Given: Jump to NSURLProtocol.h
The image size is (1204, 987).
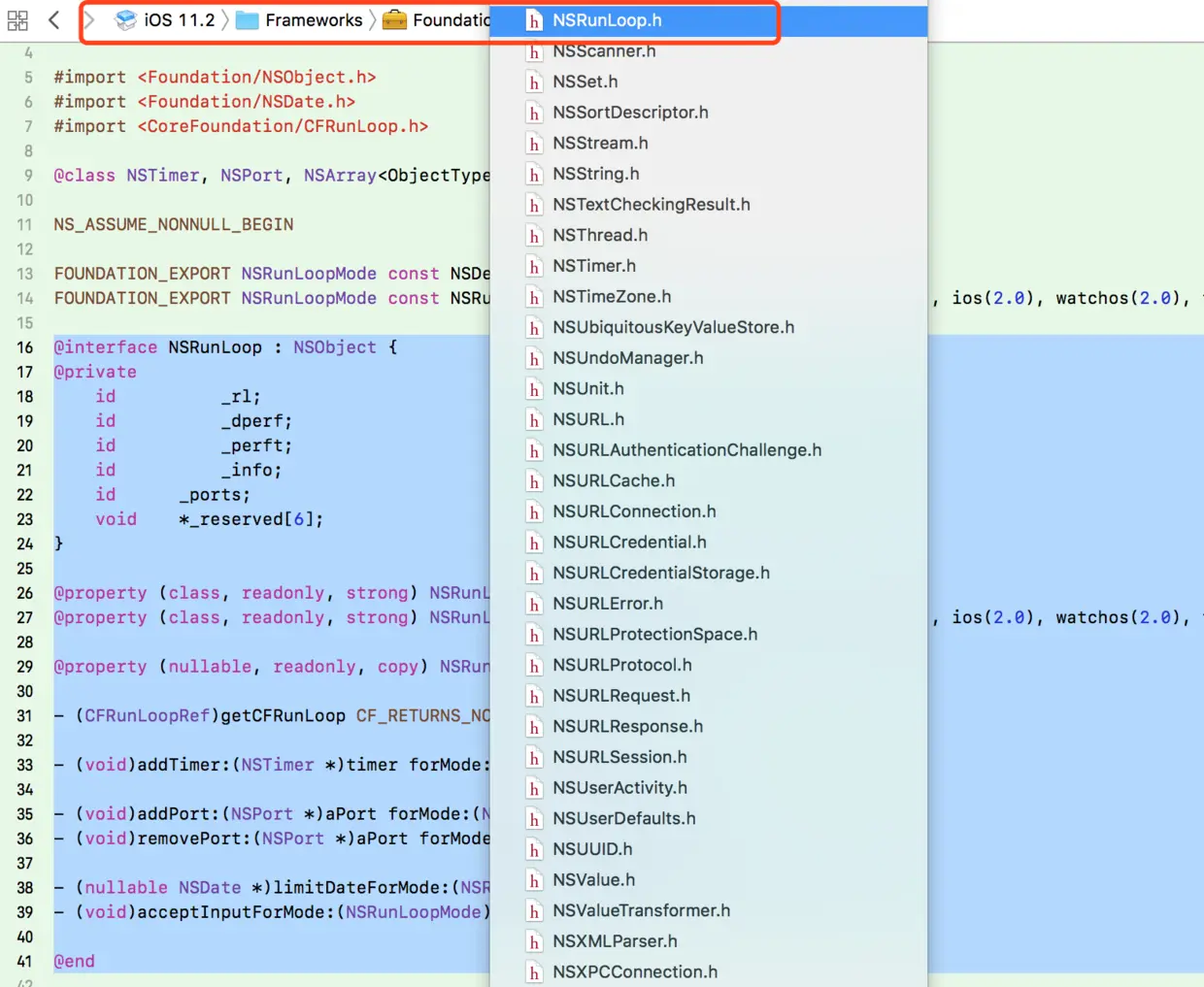Looking at the screenshot, I should pos(709,666).
